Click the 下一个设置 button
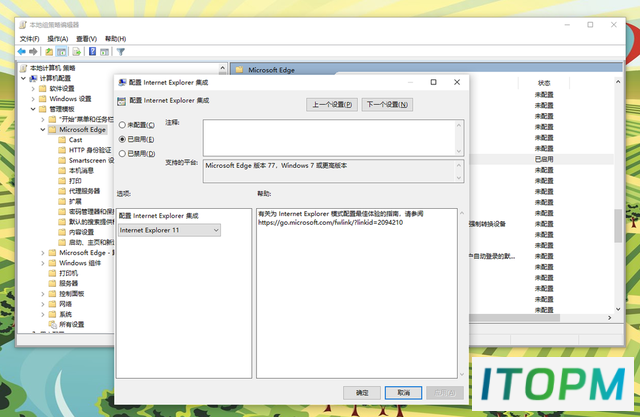 coord(387,104)
